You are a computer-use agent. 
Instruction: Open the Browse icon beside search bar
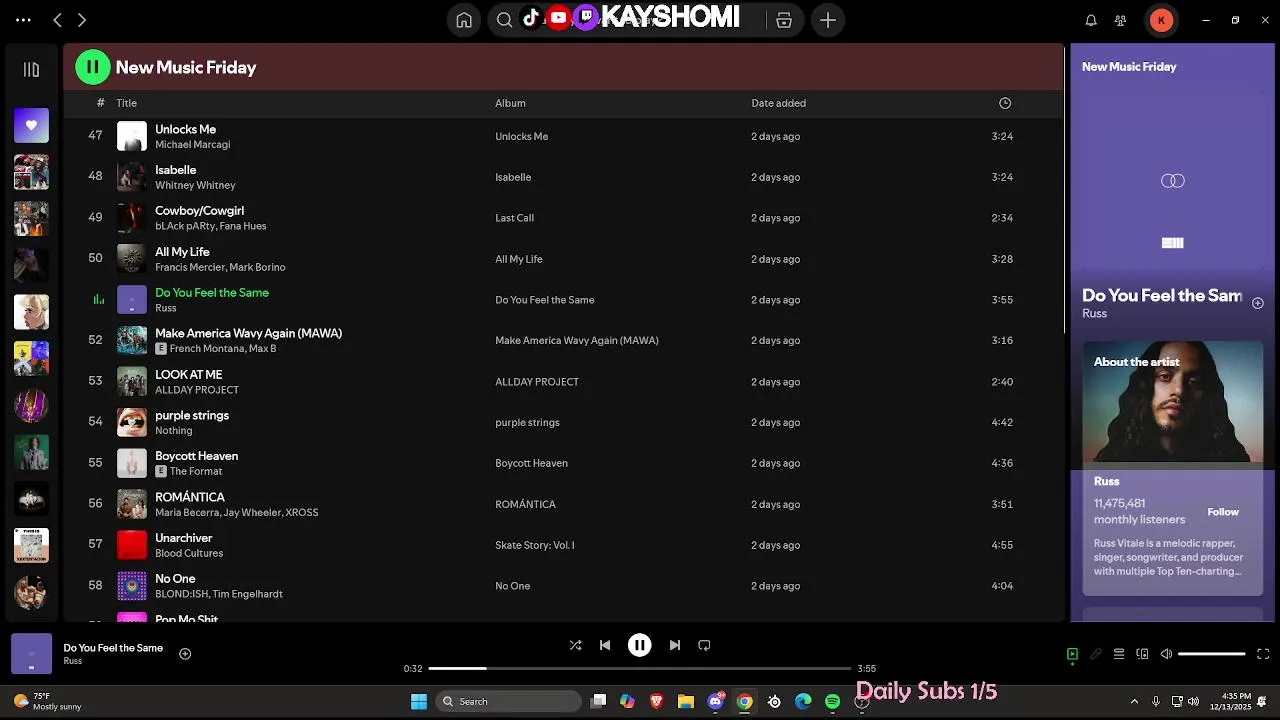tap(784, 20)
